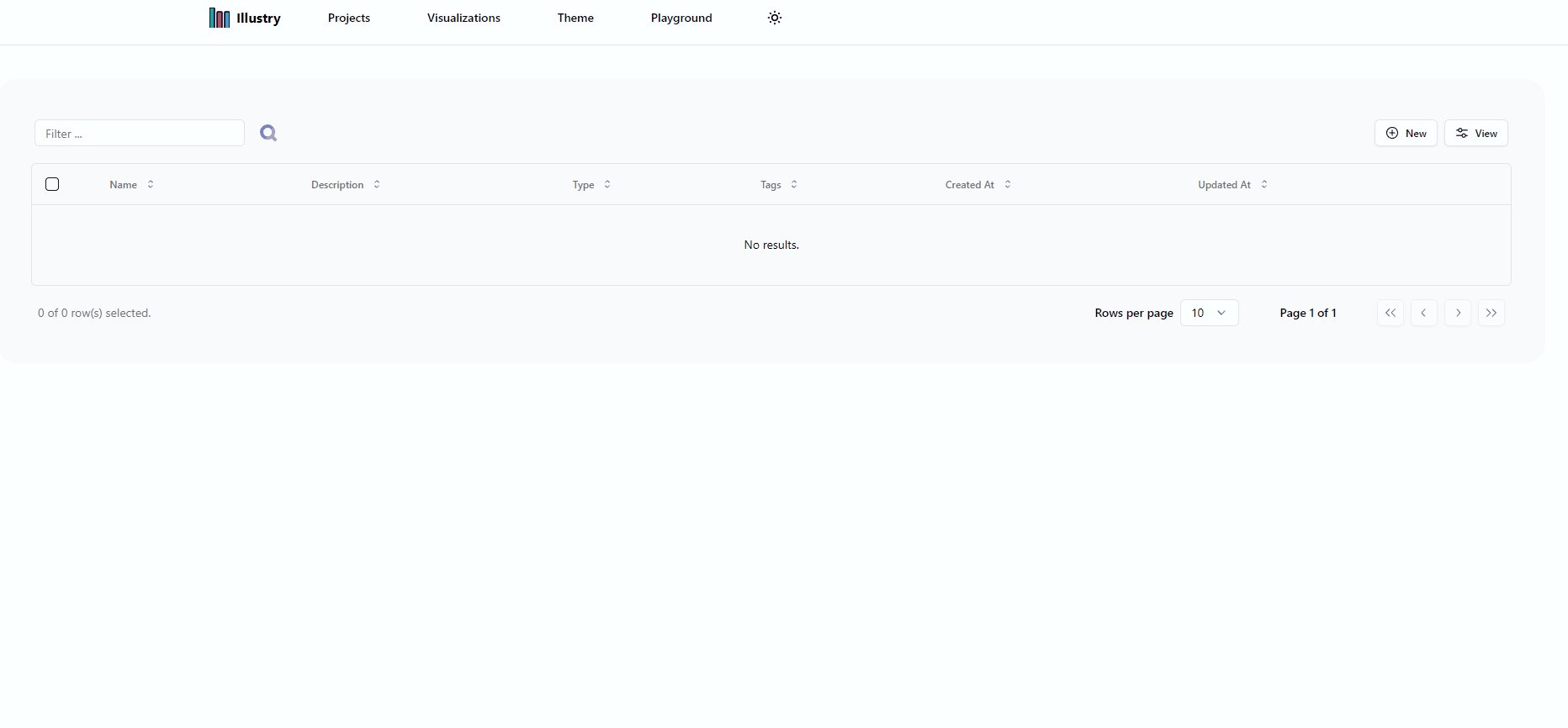1568x728 pixels.
Task: Click the Tags column header
Action: tap(771, 184)
